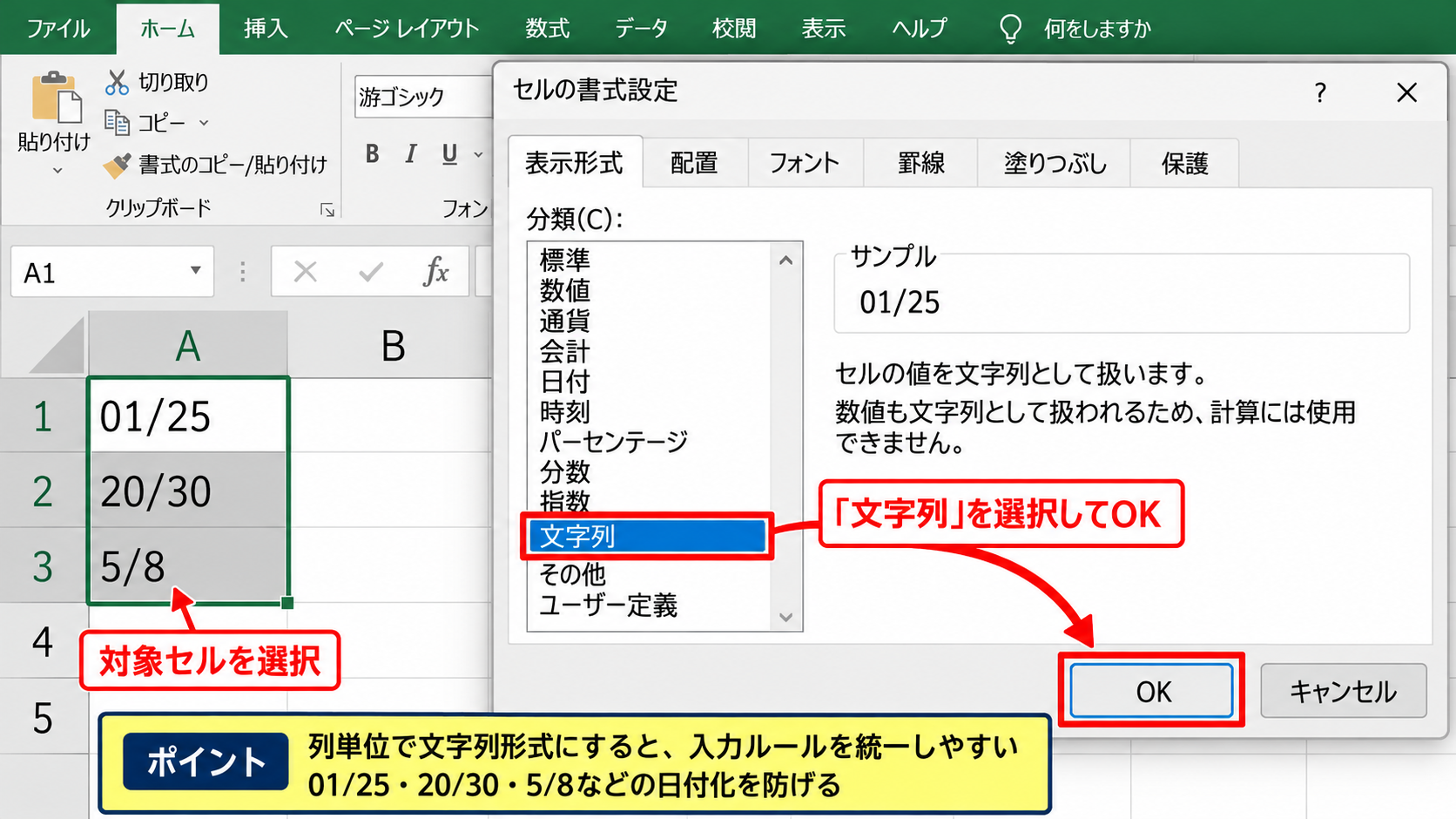Switch to the フォント dialog tab

(805, 163)
